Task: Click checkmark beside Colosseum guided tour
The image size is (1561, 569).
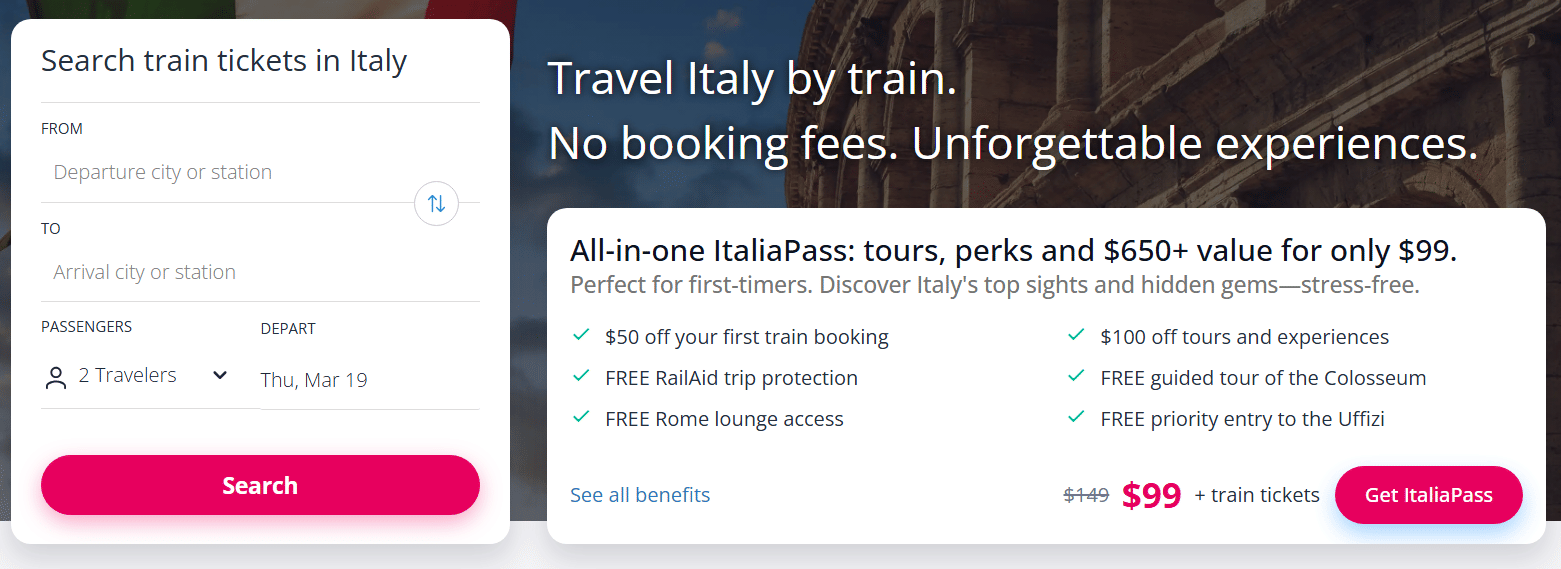Action: click(x=1076, y=377)
